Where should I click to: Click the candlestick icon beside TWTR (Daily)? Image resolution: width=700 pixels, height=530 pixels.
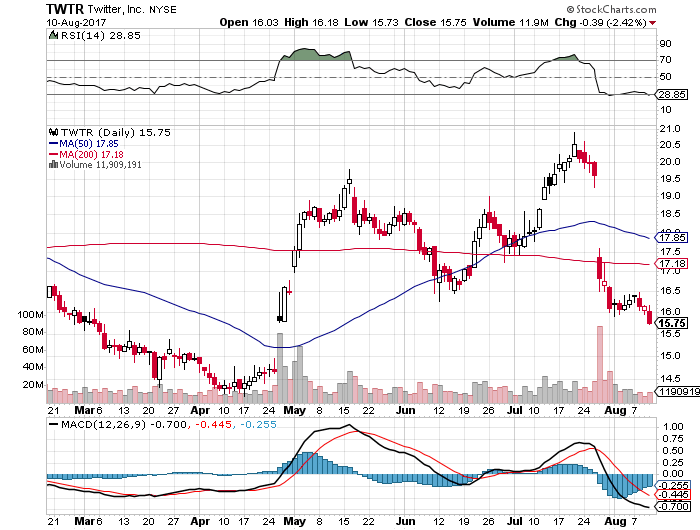53,132
